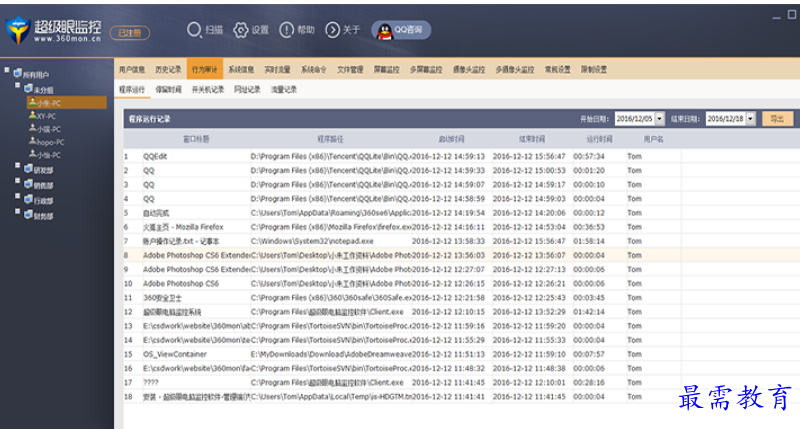Sort by 程序路径 column header

click(331, 139)
